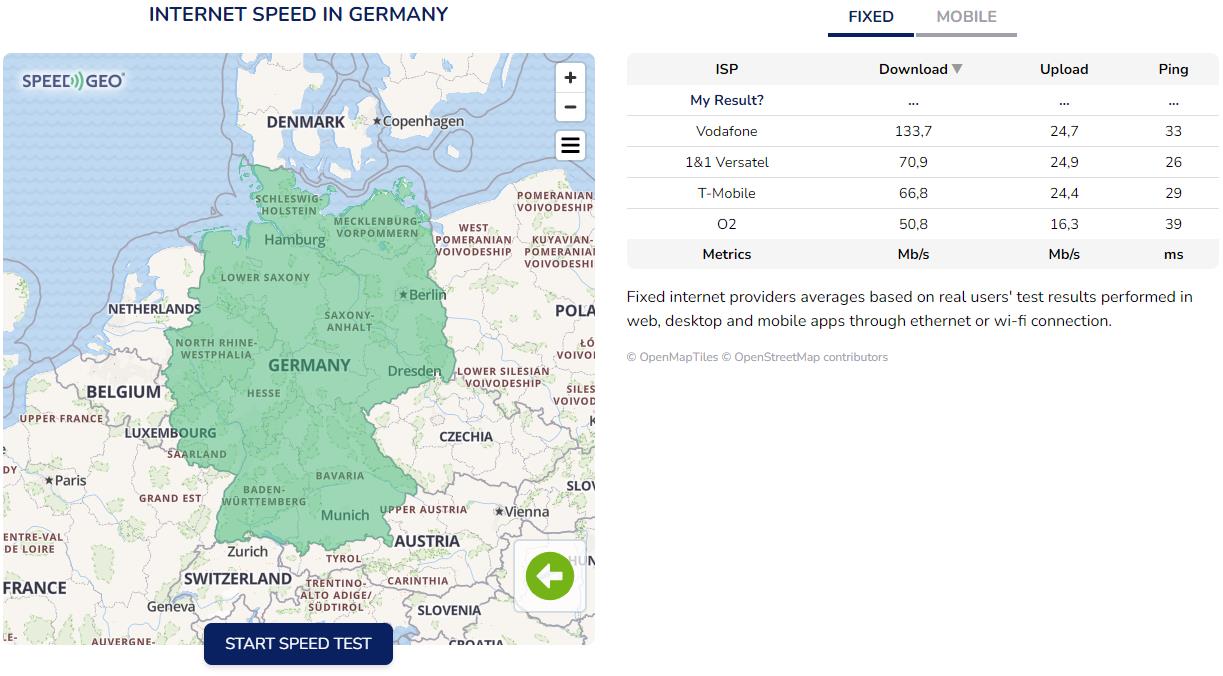The height and width of the screenshot is (676, 1223).
Task: Open the OpenMapTiles attribution link
Action: point(672,357)
